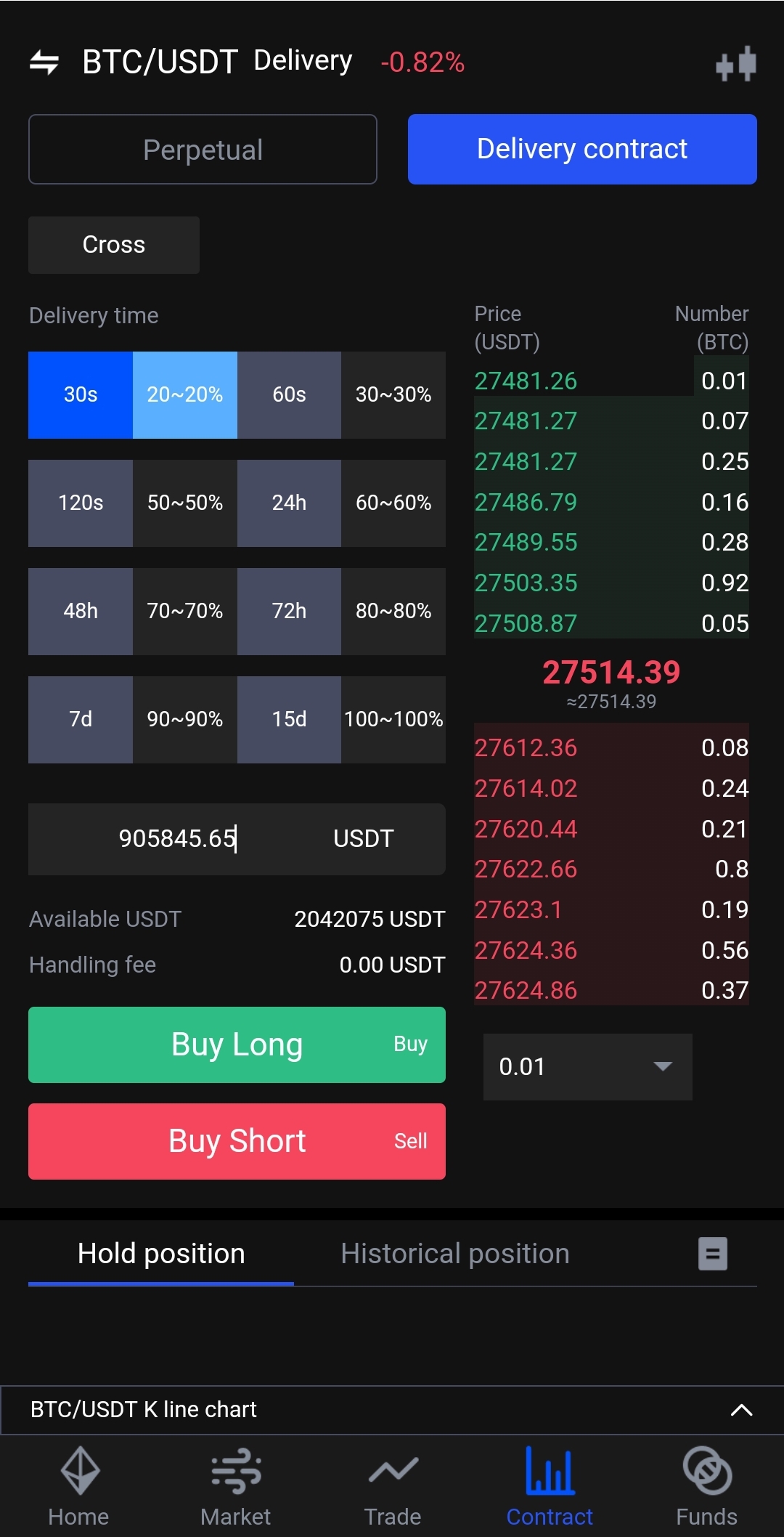Open the Cross margin mode selector
The height and width of the screenshot is (1537, 784).
[114, 245]
